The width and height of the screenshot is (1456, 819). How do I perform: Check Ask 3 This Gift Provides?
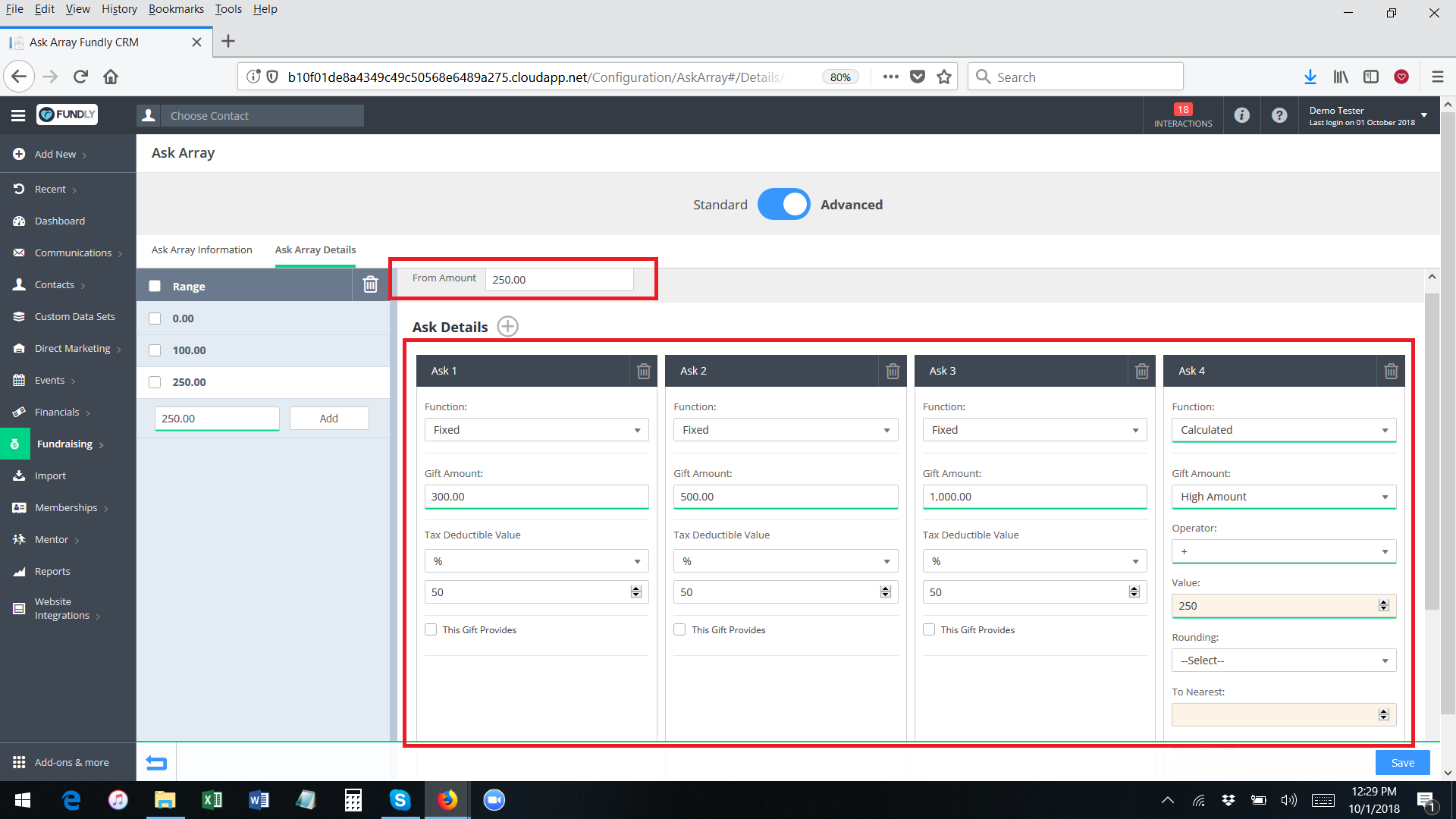[929, 629]
